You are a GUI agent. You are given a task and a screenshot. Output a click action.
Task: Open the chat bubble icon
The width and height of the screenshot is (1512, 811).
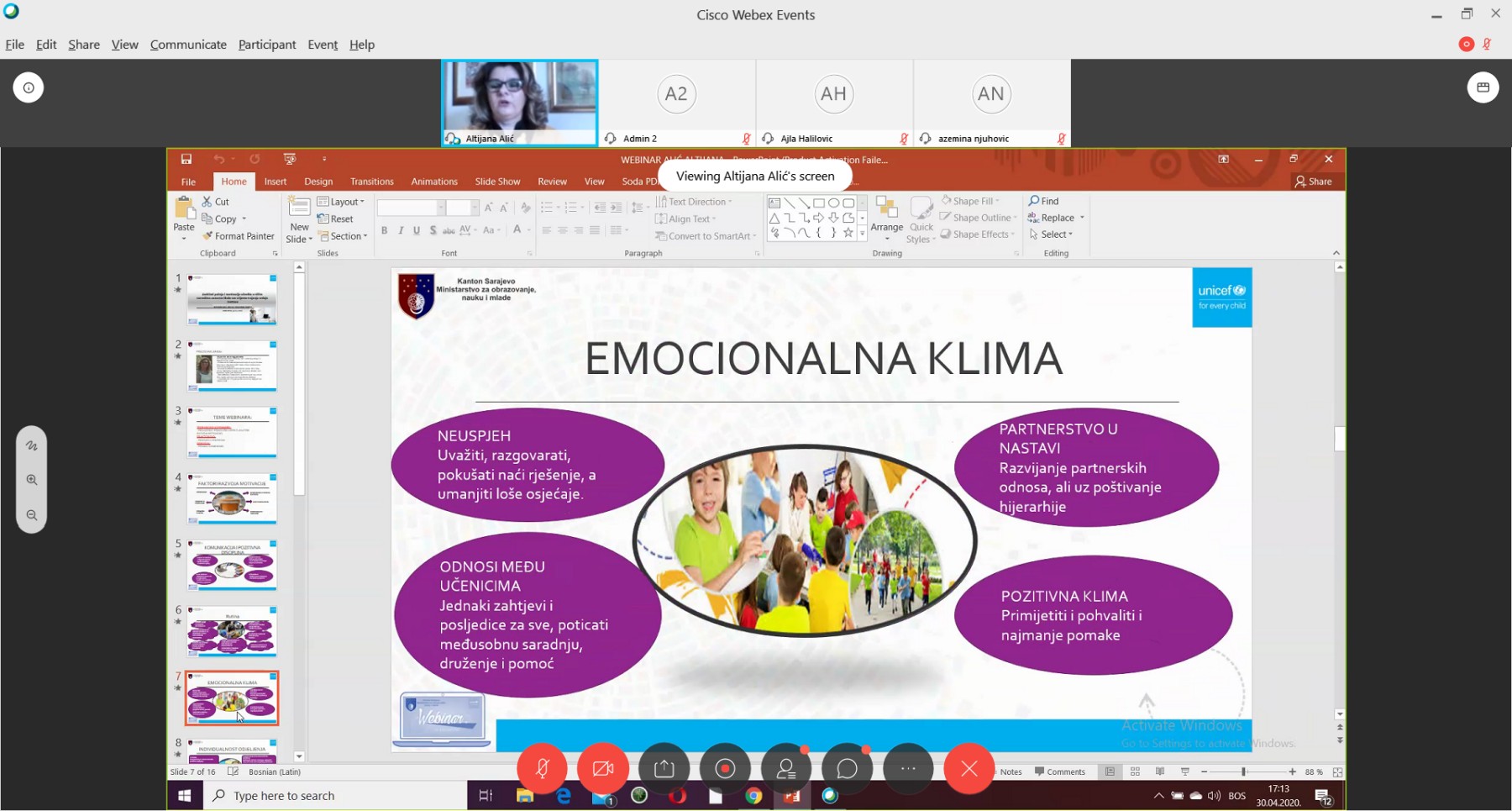(847, 768)
